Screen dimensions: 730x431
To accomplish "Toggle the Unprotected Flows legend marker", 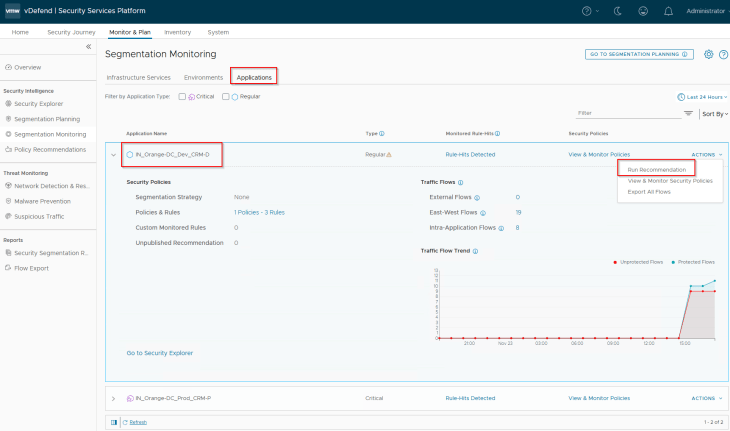I will [x=614, y=262].
